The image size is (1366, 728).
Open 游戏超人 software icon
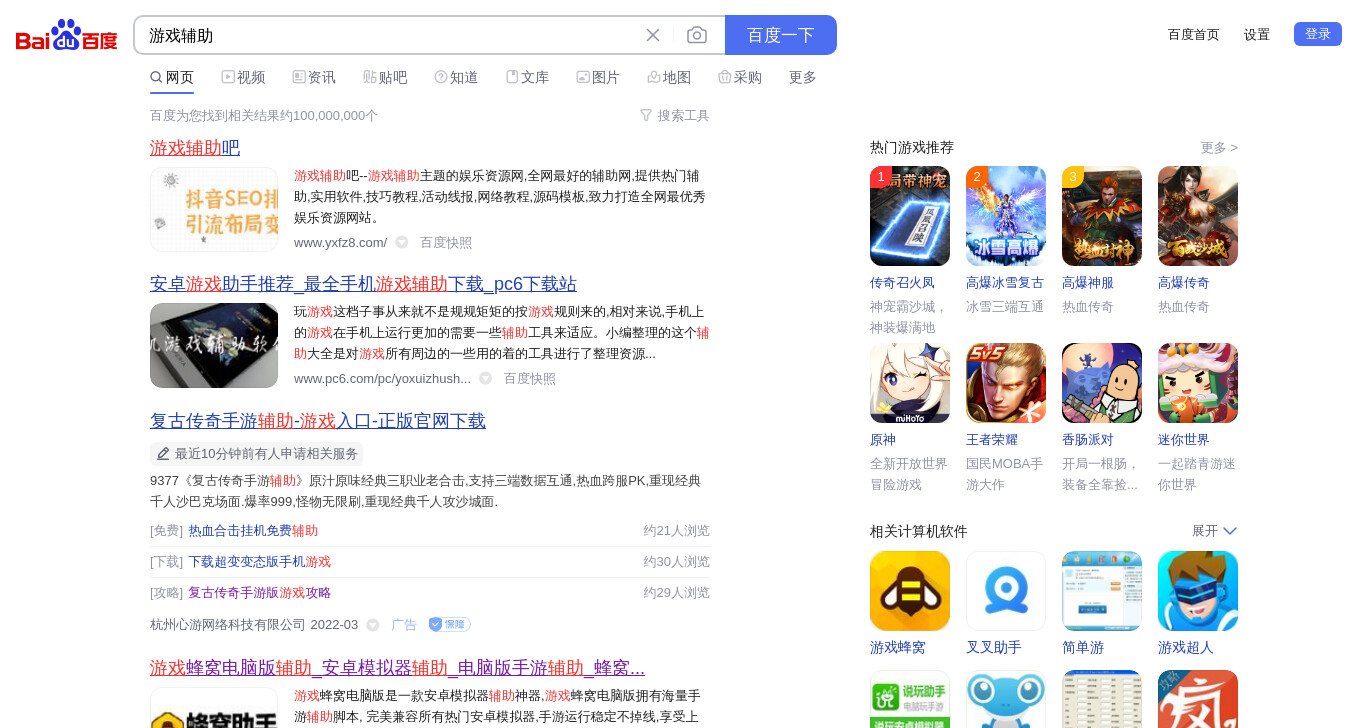[x=1198, y=591]
